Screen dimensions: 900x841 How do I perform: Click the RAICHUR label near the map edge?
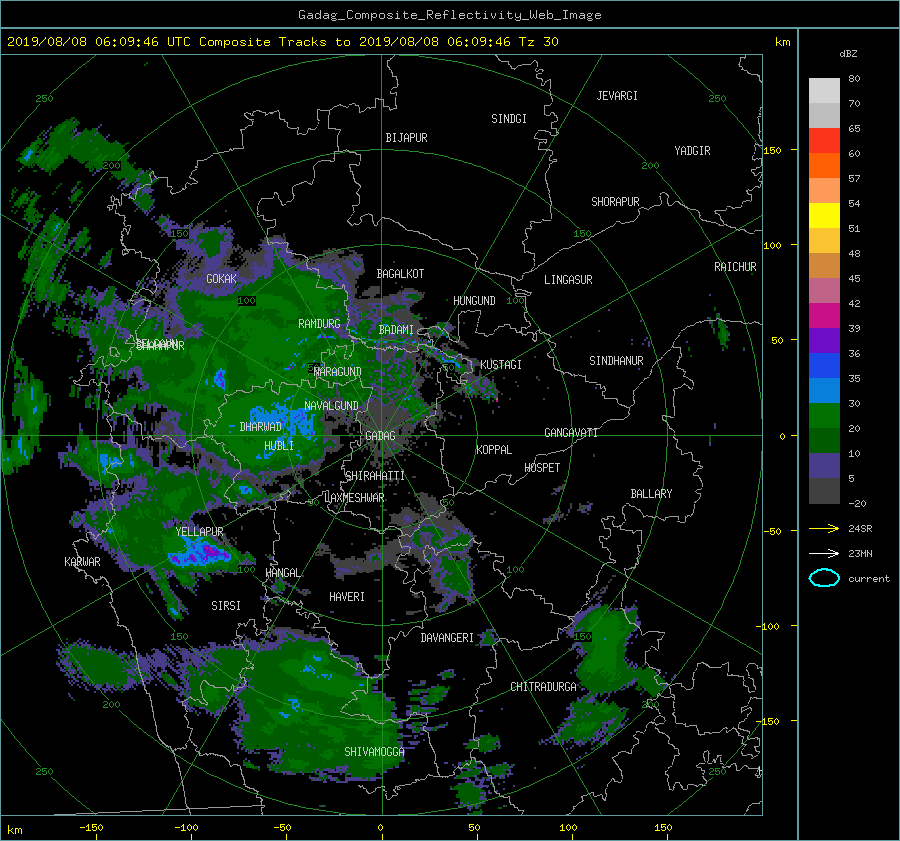735,267
